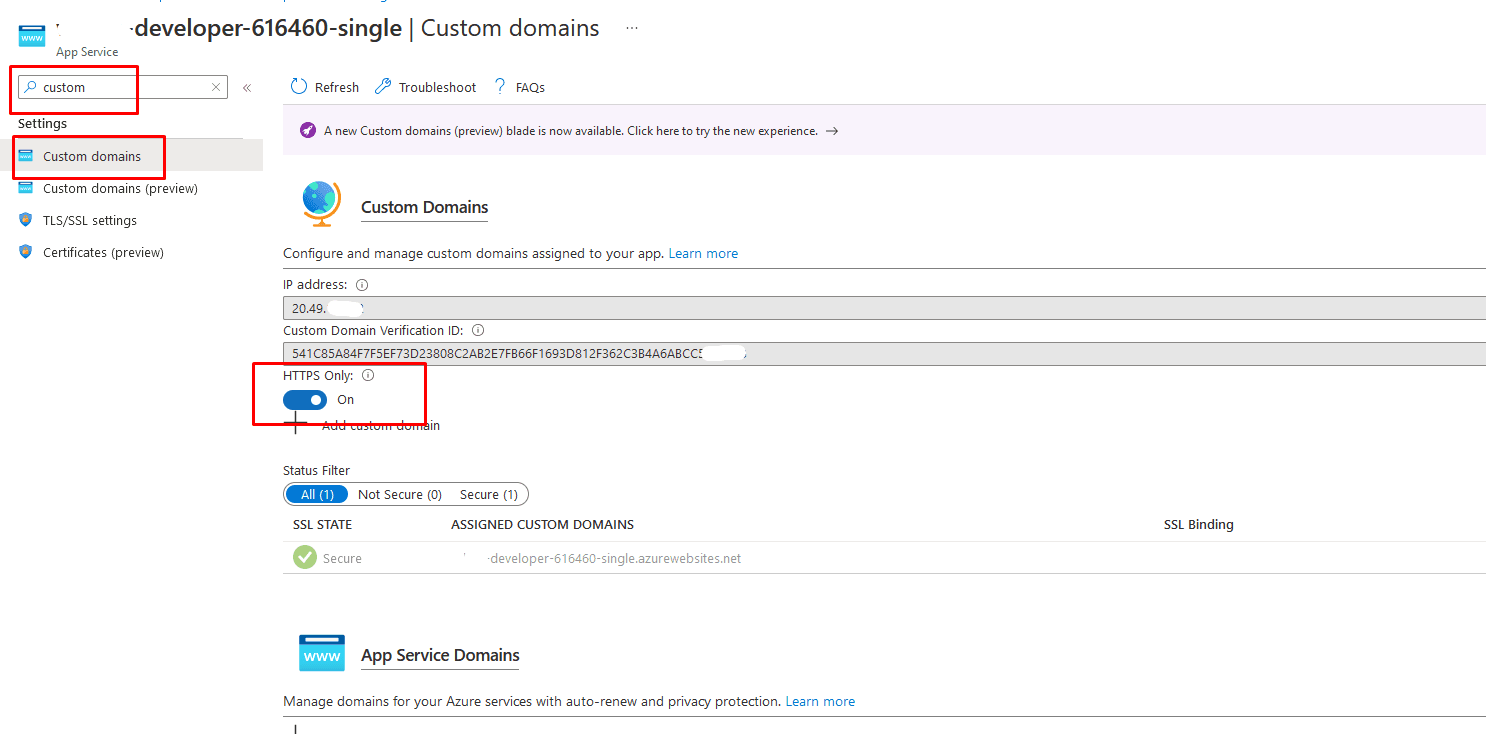This screenshot has width=1486, height=734.
Task: Click the page title Custom domains
Action: click(510, 28)
